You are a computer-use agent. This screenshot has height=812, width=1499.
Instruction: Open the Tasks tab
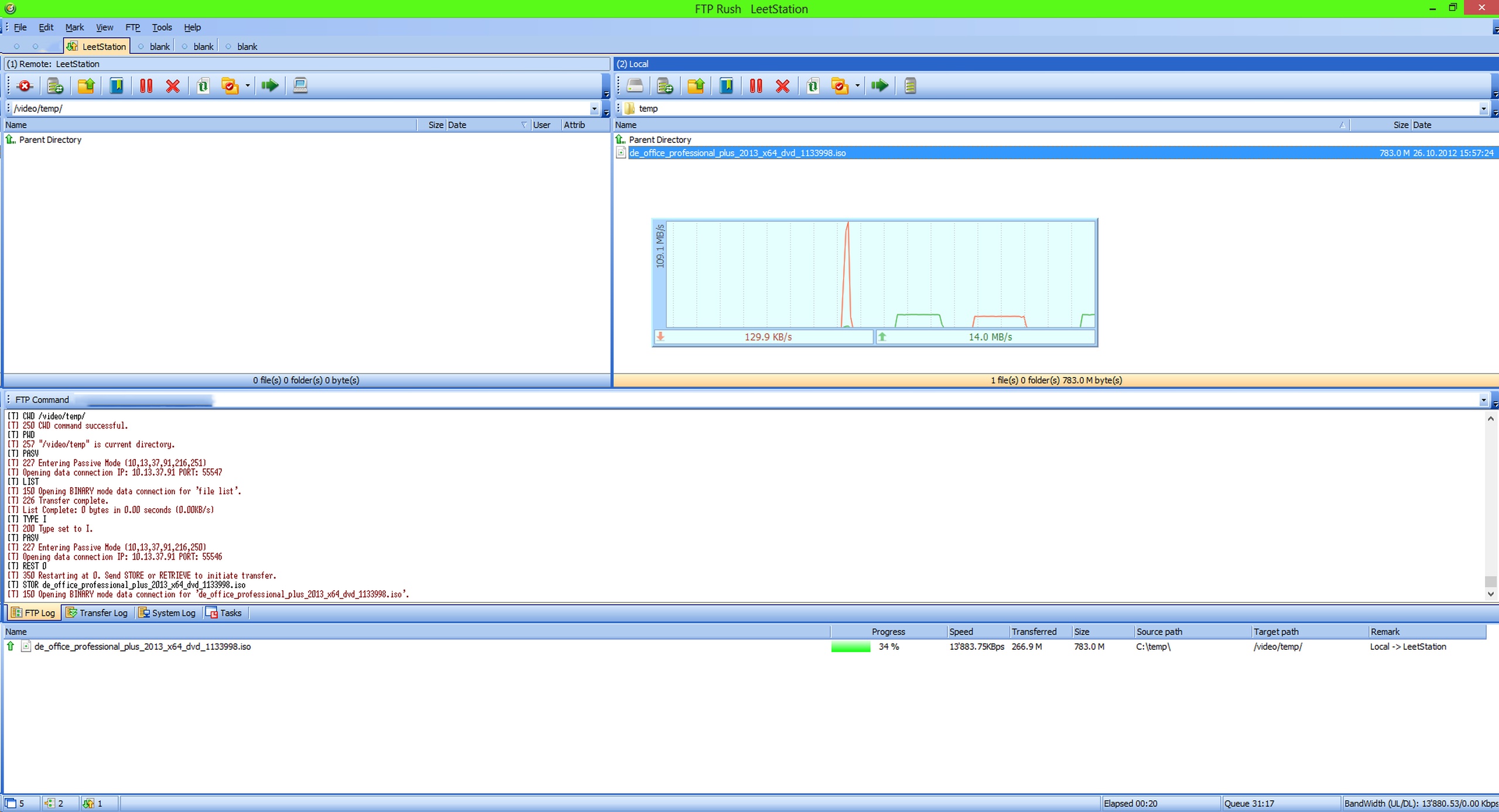[x=224, y=613]
